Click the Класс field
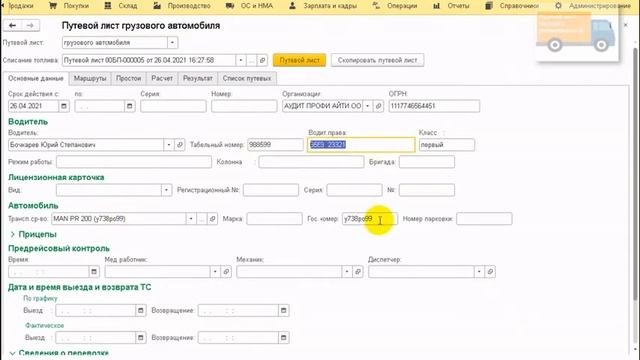Viewport: 640px width, 360px height. click(447, 145)
